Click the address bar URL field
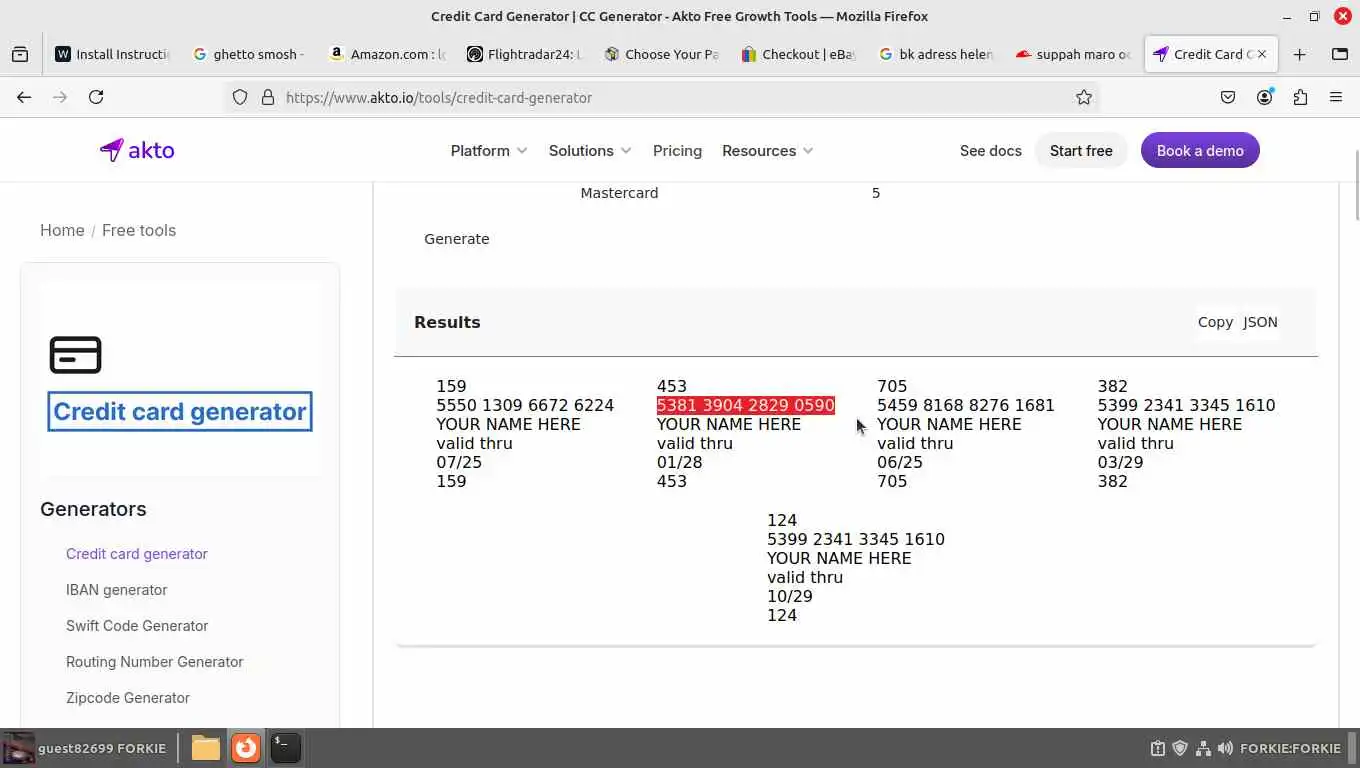 pyautogui.click(x=660, y=97)
